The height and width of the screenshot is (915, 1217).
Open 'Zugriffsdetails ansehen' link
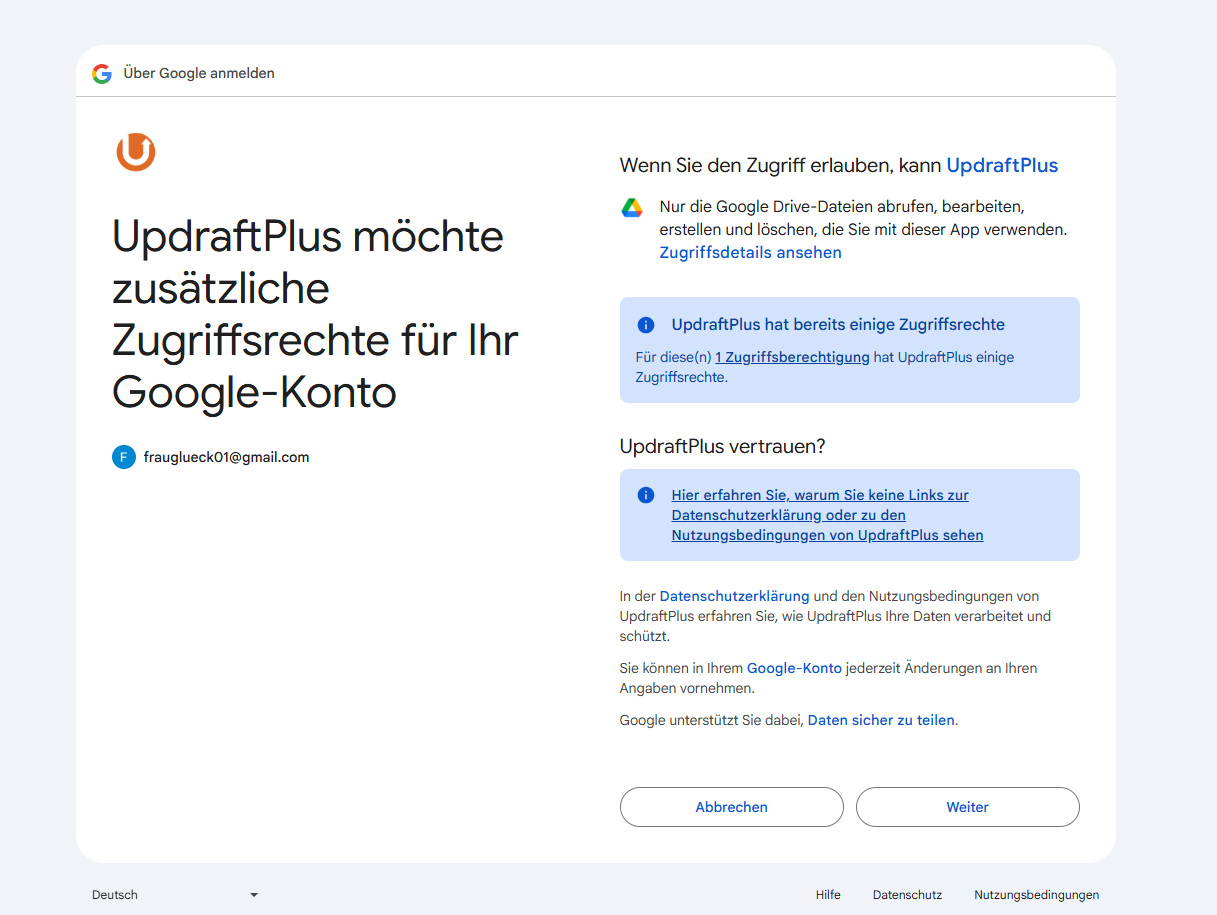point(750,253)
